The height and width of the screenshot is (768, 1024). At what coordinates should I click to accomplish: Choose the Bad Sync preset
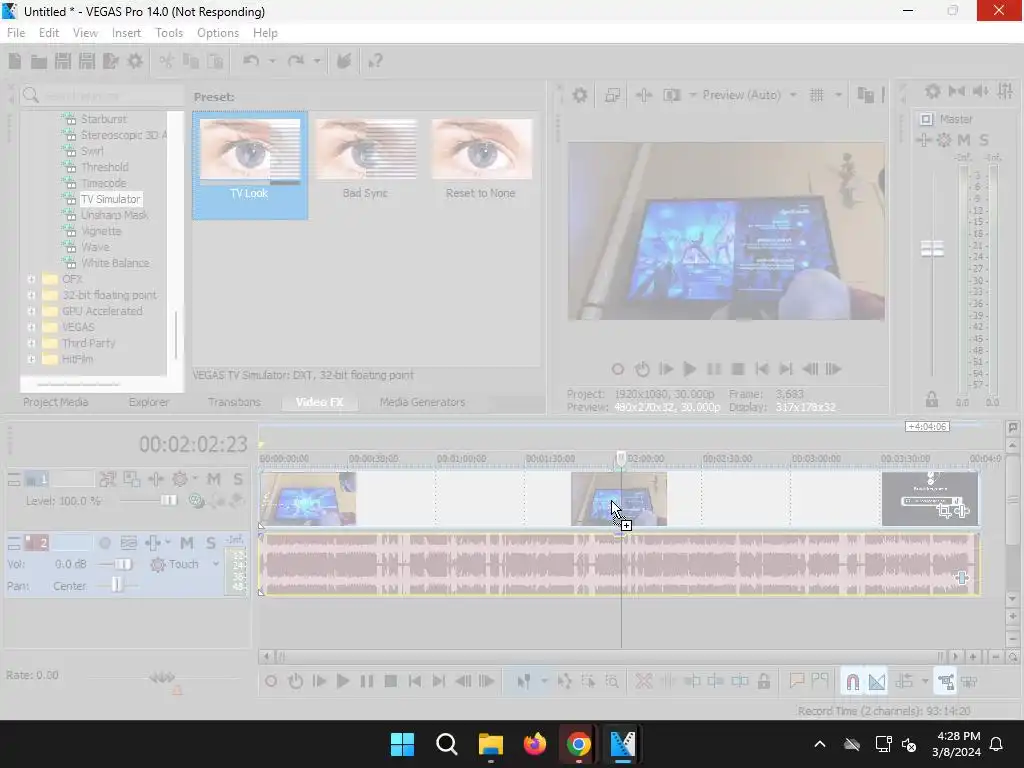pyautogui.click(x=365, y=159)
